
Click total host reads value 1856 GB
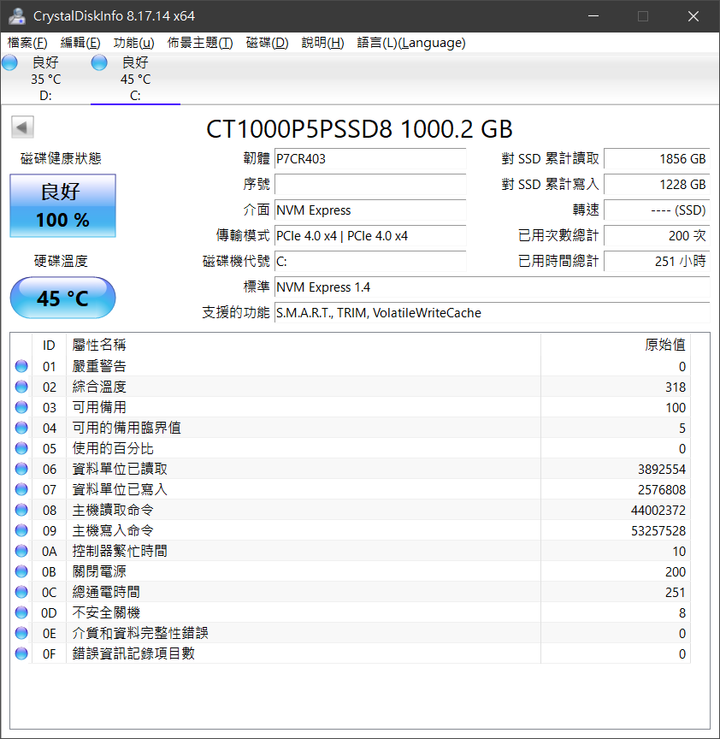coord(657,159)
